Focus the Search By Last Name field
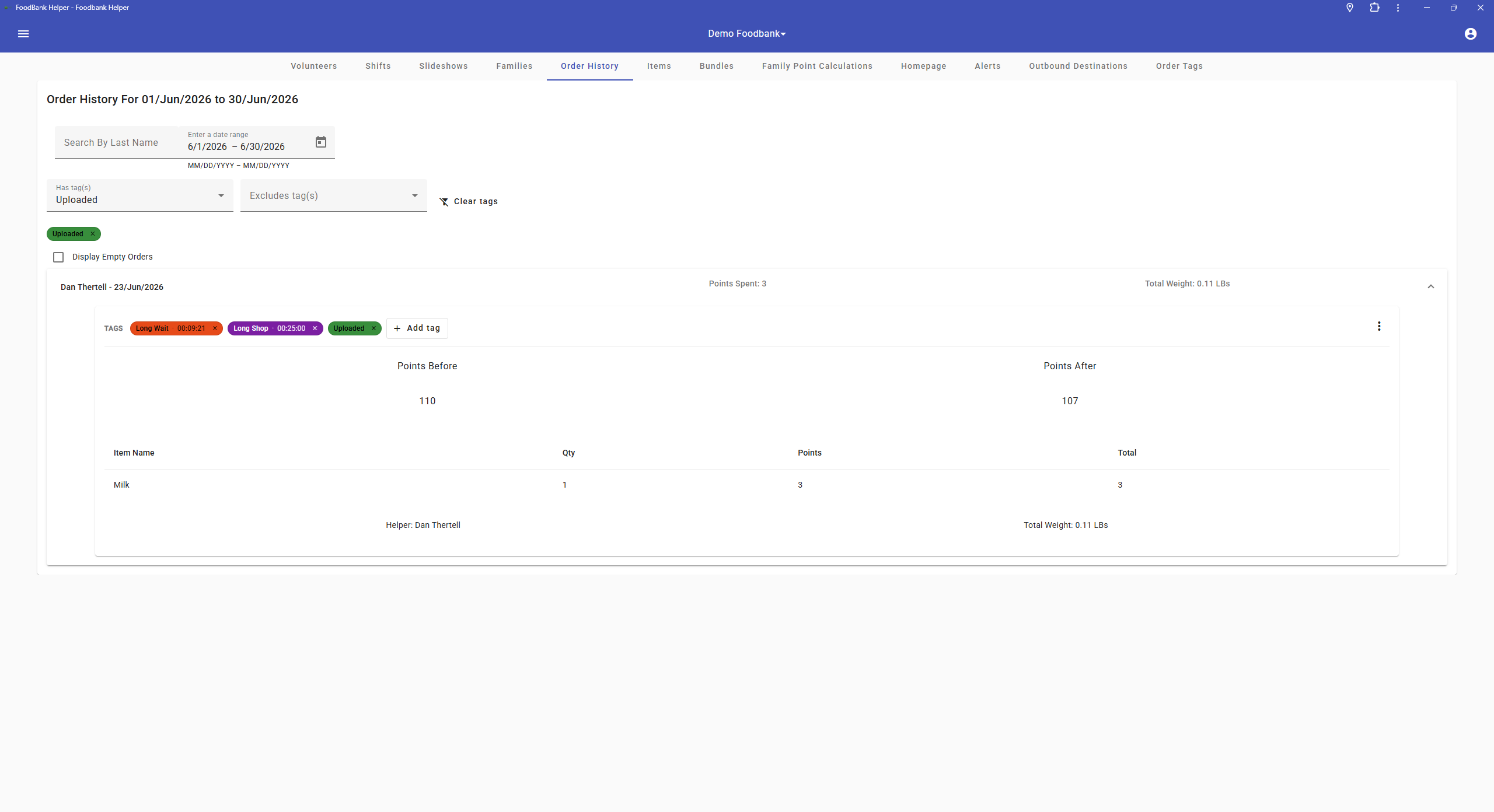This screenshot has height=812, width=1494. [x=117, y=142]
